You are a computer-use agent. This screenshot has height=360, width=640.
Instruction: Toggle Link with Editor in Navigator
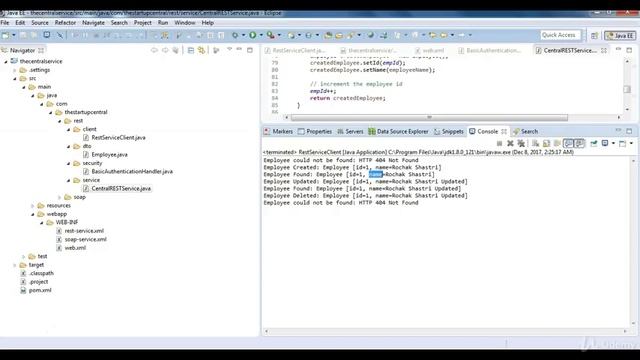(201, 50)
